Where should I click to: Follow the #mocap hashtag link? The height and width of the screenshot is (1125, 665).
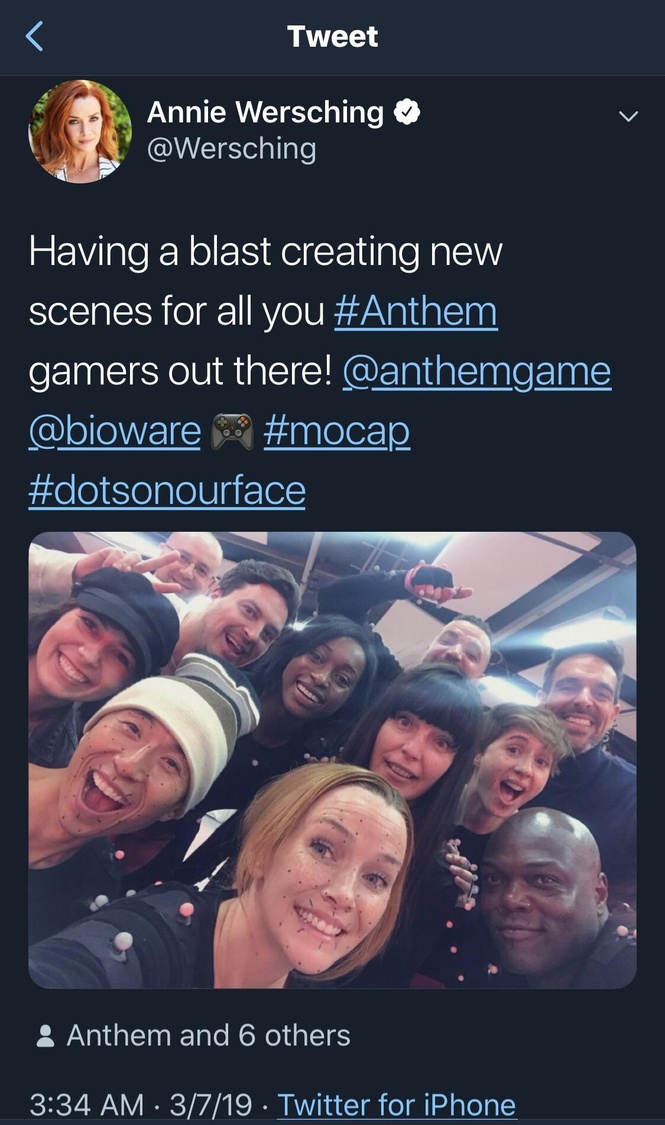click(x=337, y=432)
